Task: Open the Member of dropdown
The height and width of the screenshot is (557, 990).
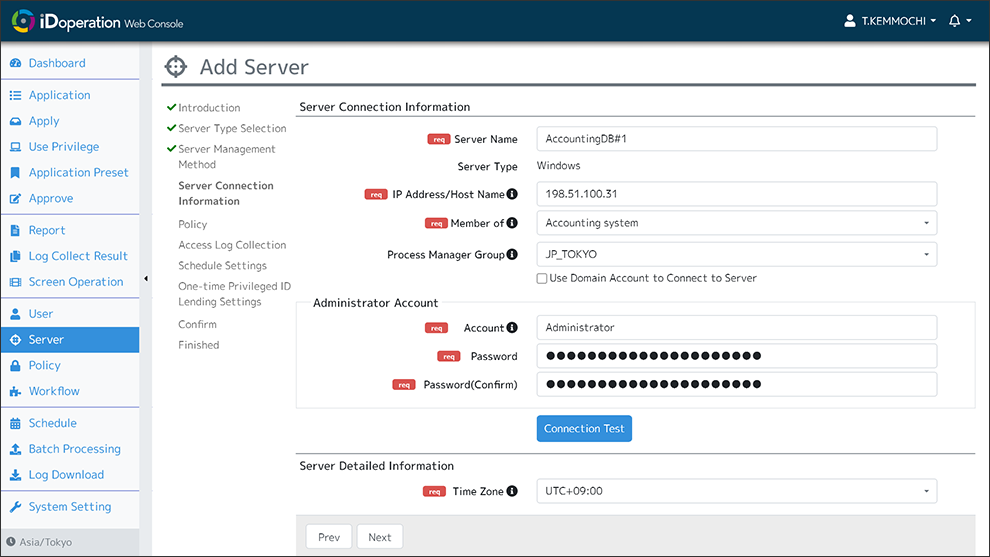Action: point(737,223)
